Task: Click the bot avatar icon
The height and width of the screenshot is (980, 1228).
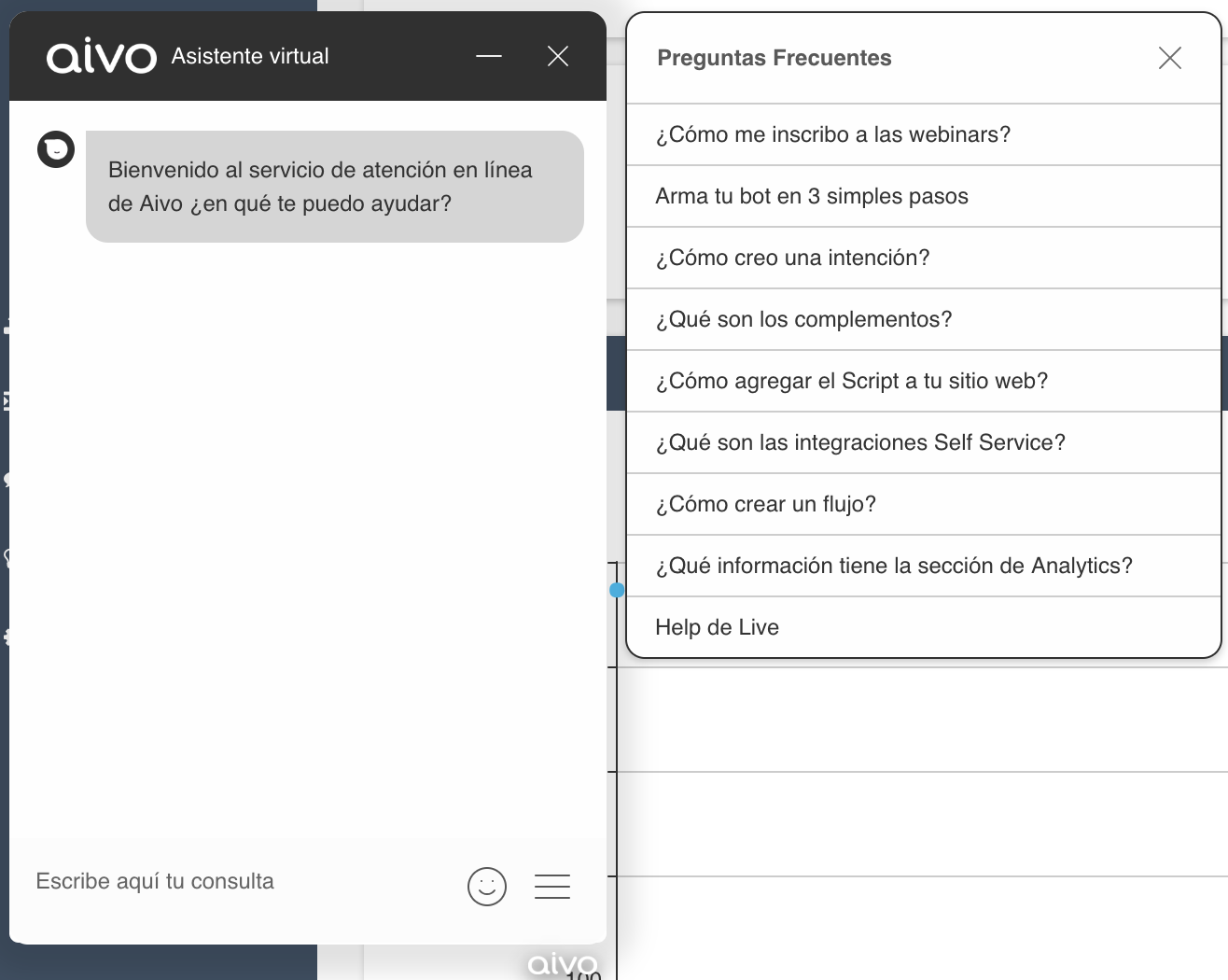Action: pyautogui.click(x=56, y=149)
